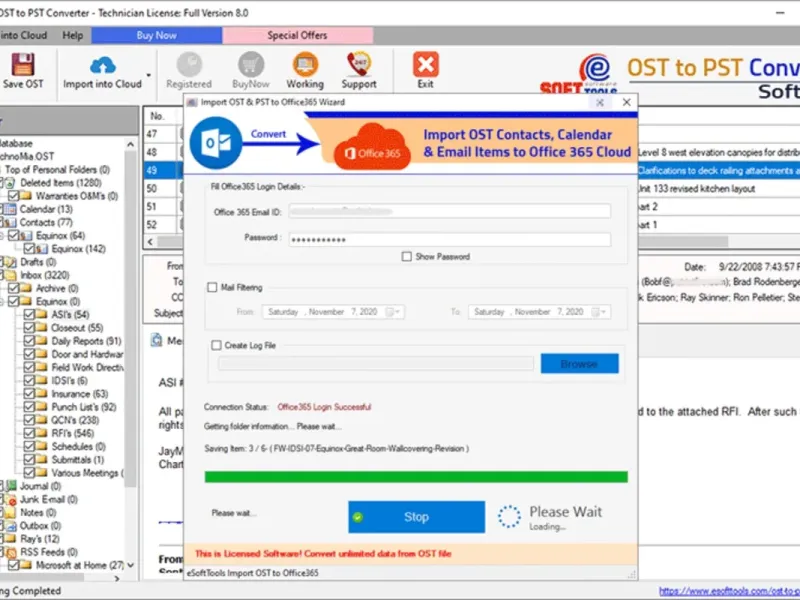This screenshot has height=600, width=800.
Task: Click the Browse button
Action: [580, 364]
